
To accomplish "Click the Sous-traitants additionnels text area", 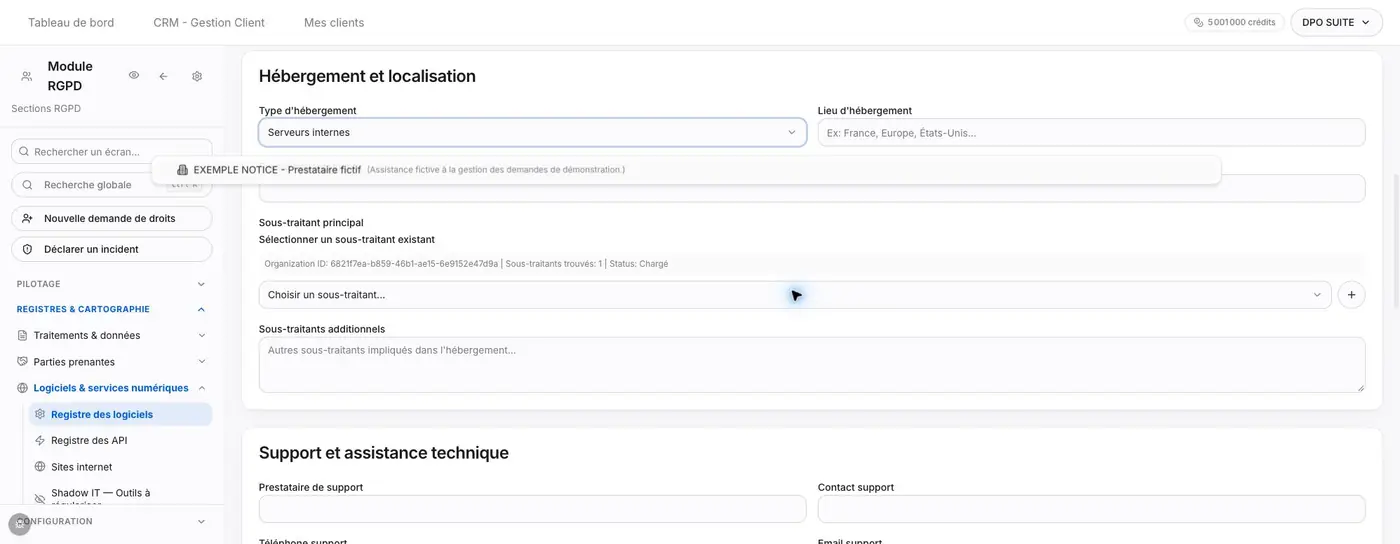I will (x=812, y=364).
